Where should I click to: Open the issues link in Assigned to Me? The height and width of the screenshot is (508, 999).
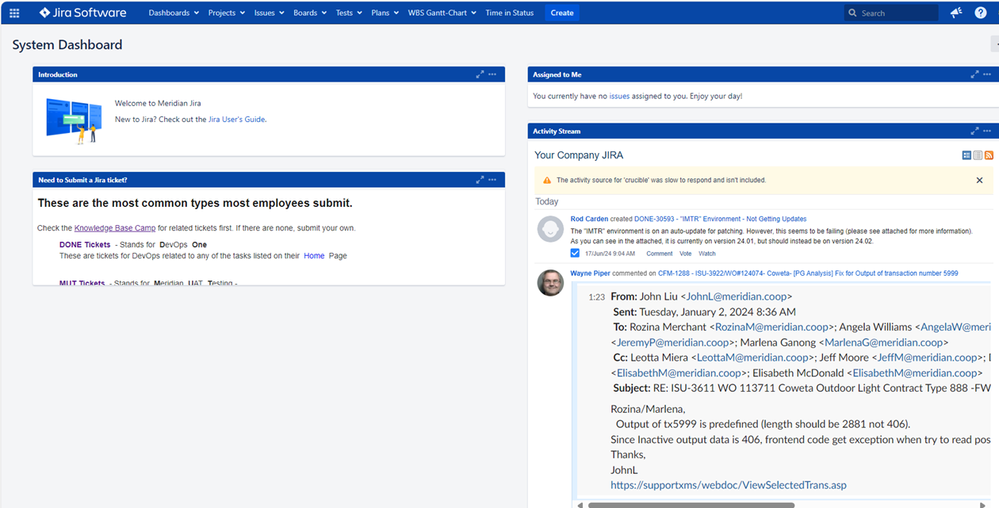(x=619, y=96)
